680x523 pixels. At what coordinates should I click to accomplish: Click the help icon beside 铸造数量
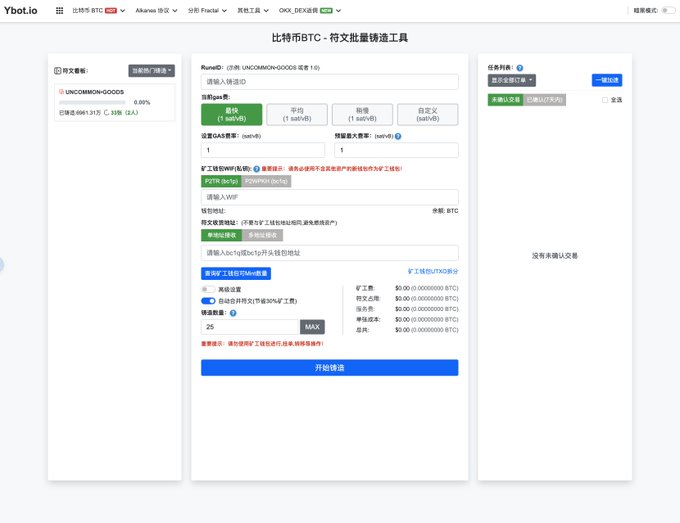pyautogui.click(x=233, y=313)
